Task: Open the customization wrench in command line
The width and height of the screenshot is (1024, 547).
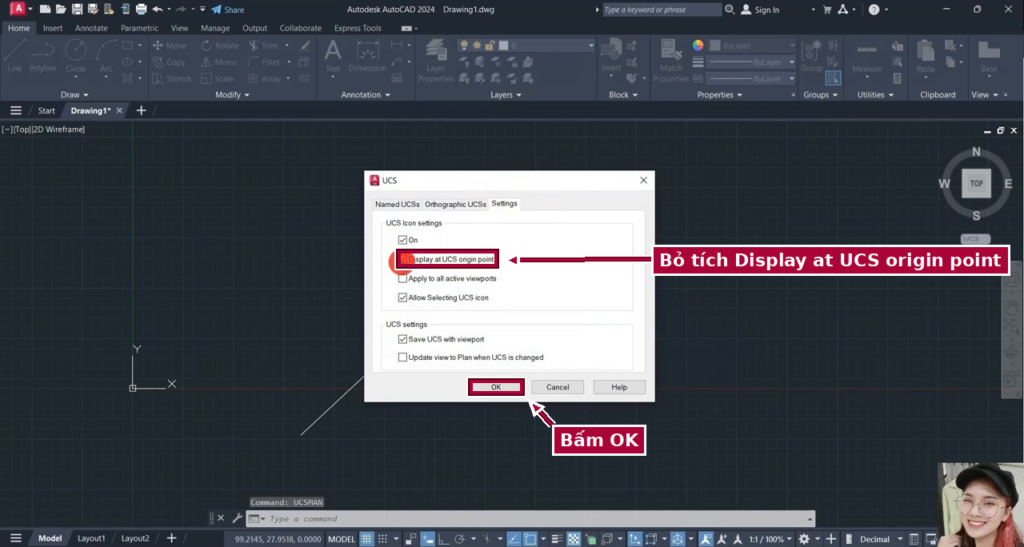Action: point(237,518)
